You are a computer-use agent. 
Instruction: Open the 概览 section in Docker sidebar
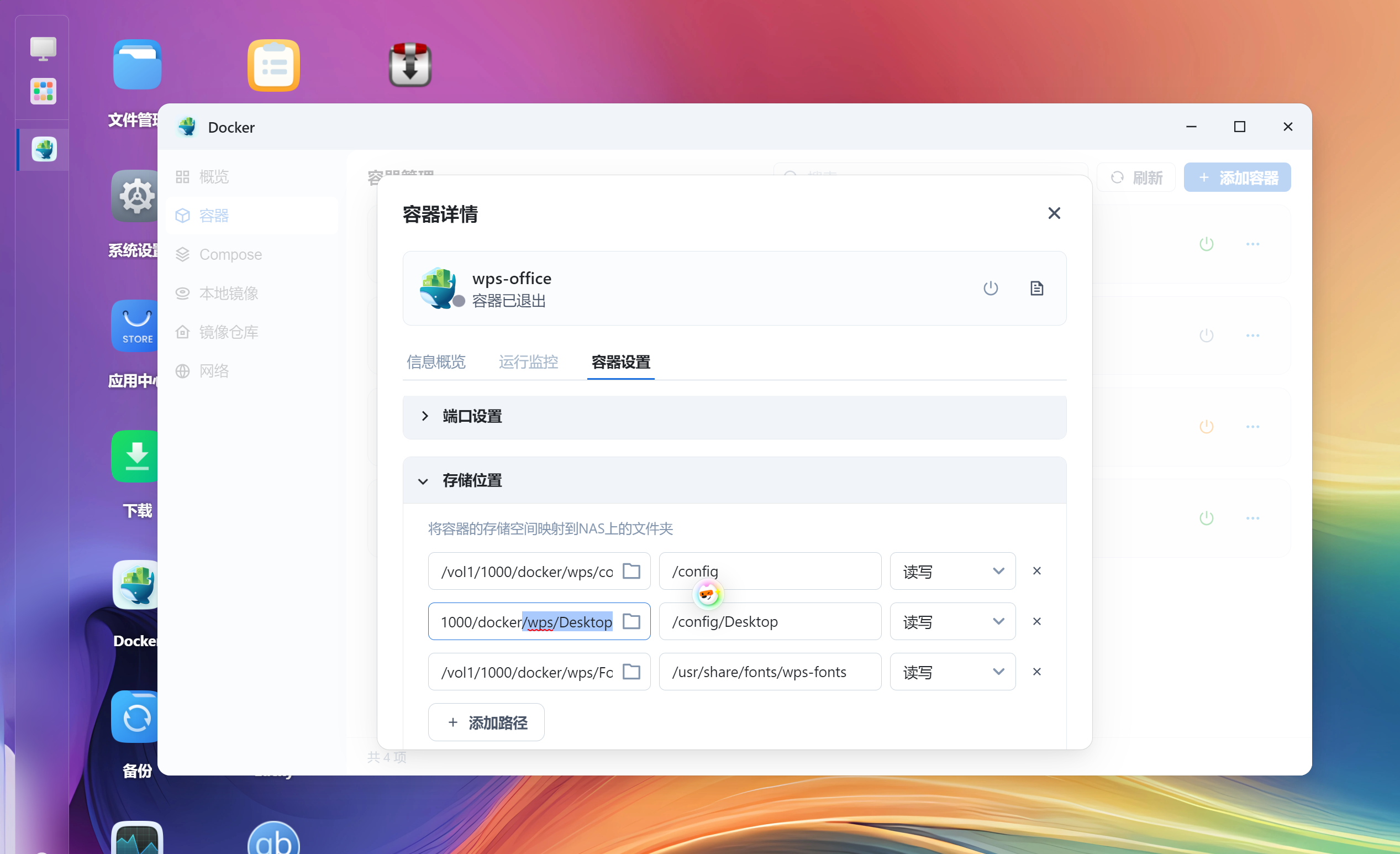pos(213,176)
